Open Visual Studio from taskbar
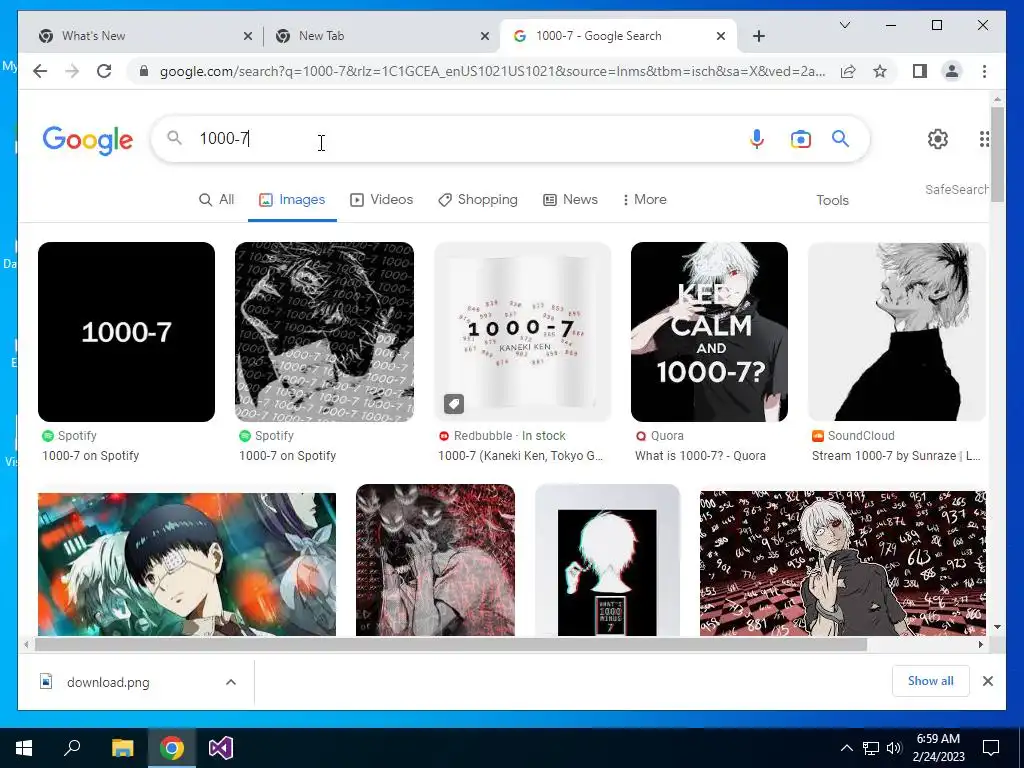This screenshot has height=768, width=1024. 221,748
